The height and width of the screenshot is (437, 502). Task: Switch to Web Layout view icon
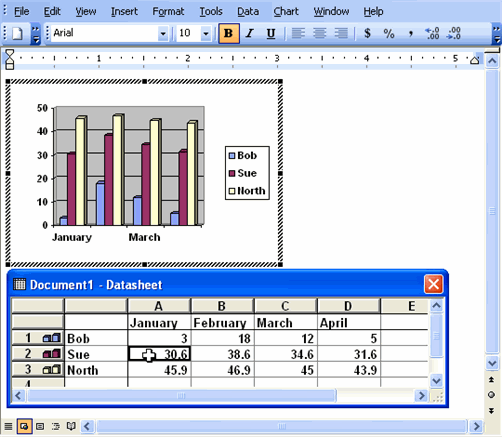coord(24,426)
